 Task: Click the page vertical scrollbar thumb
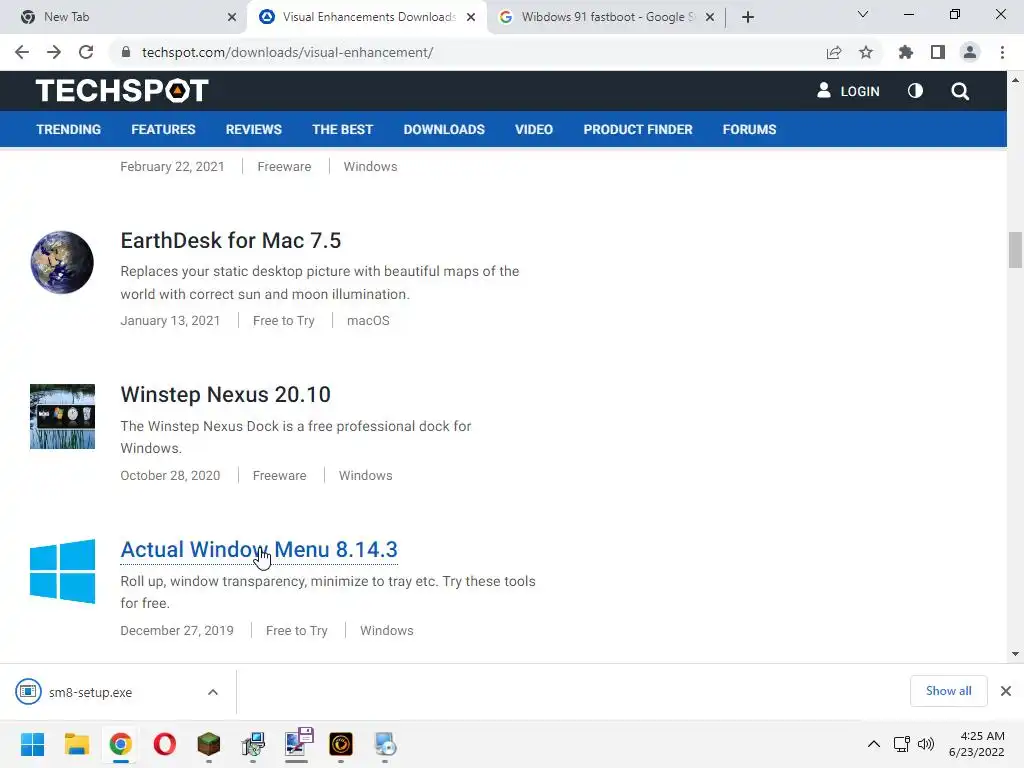(1015, 249)
